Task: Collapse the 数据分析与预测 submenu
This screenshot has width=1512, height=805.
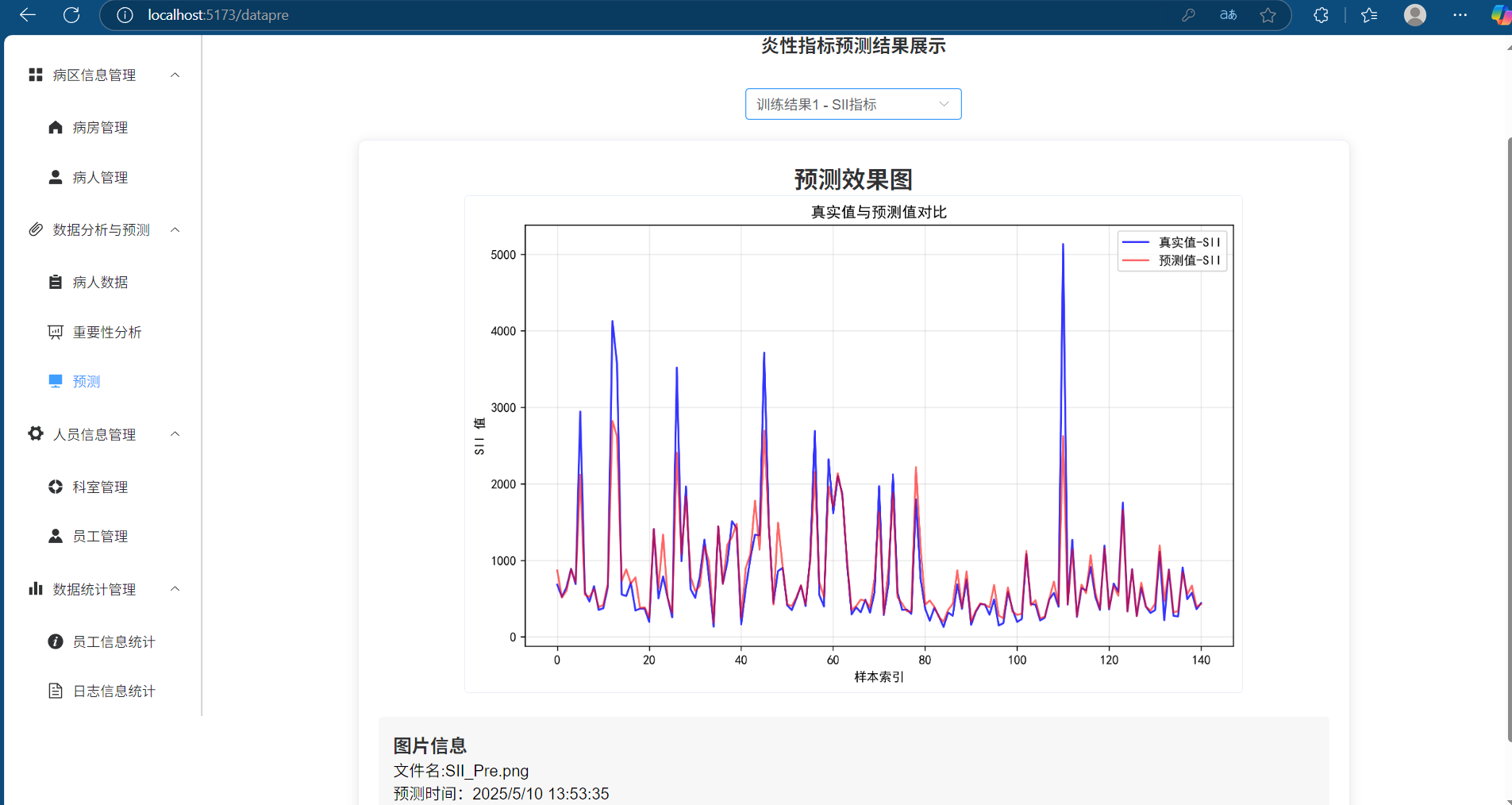Action: point(175,229)
